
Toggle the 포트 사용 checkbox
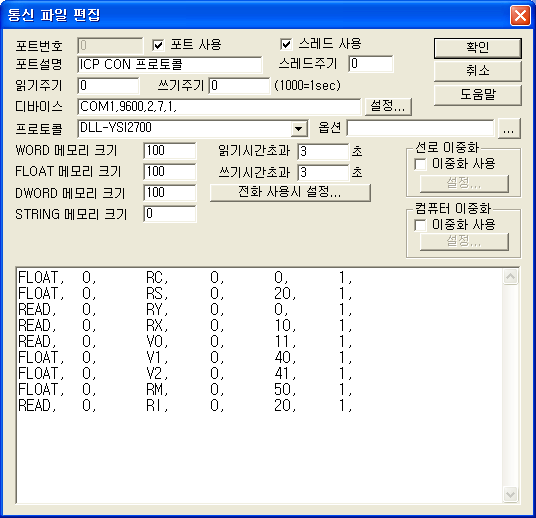[x=158, y=45]
